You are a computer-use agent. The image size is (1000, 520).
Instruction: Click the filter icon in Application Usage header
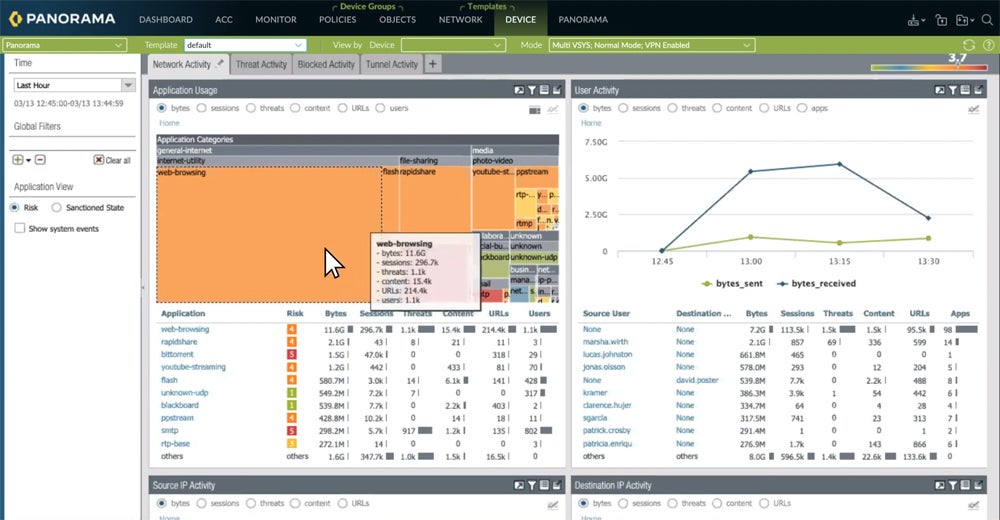(532, 90)
